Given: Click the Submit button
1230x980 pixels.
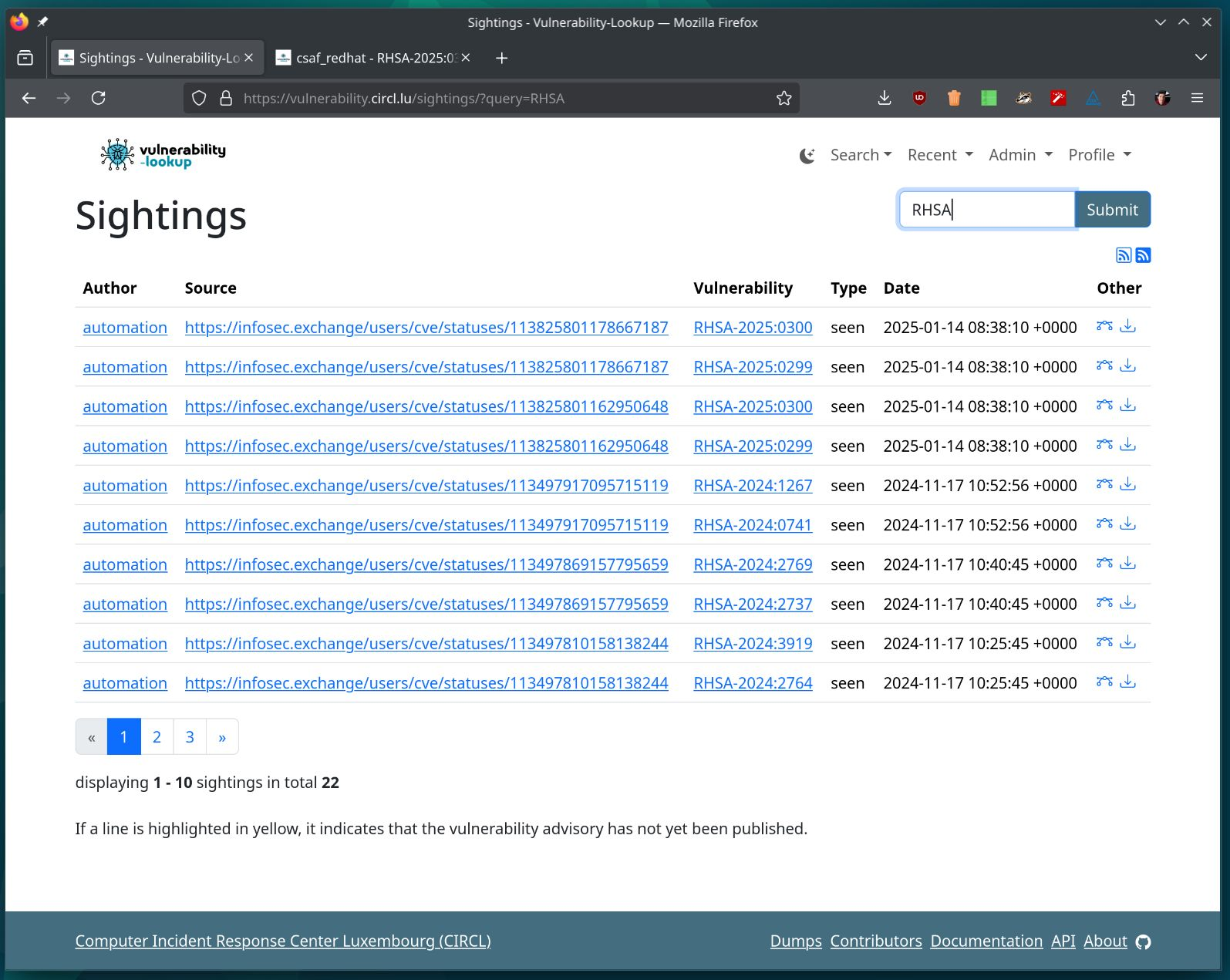Looking at the screenshot, I should click(x=1112, y=210).
